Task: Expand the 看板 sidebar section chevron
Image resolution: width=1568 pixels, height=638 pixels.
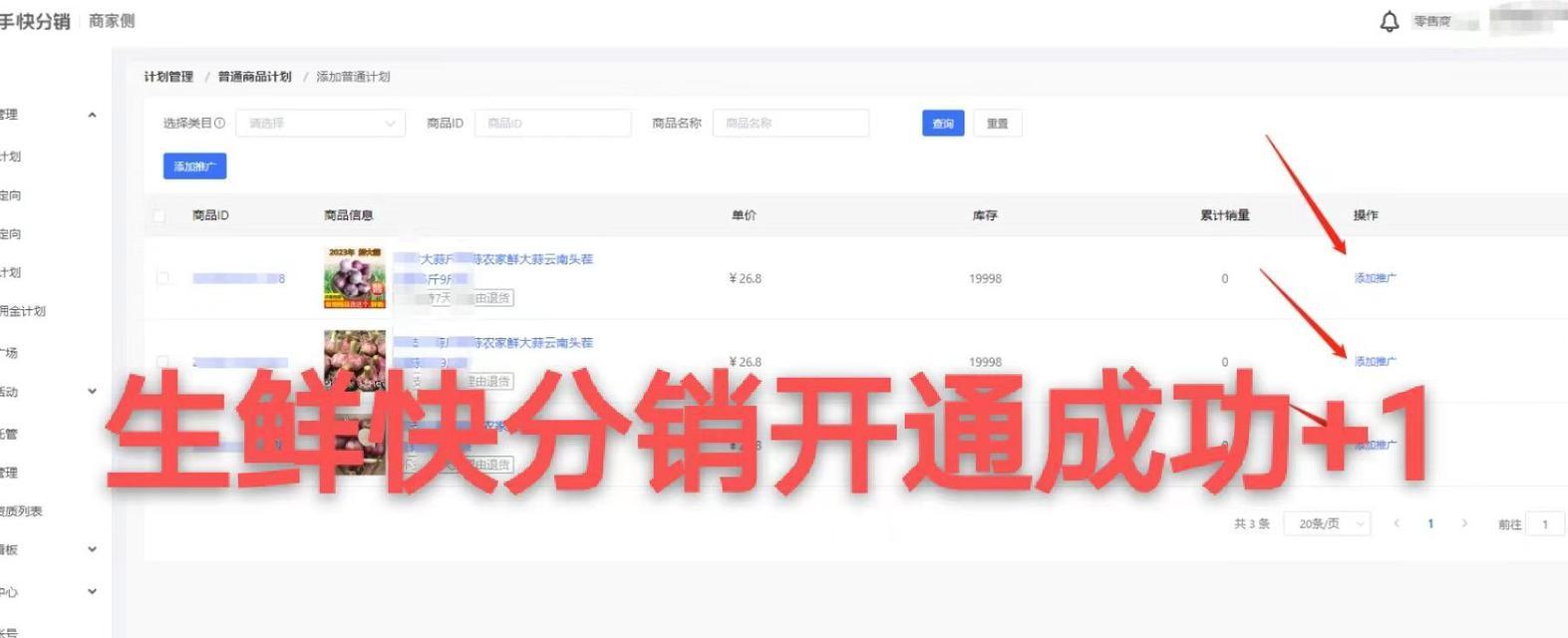Action: [x=92, y=549]
